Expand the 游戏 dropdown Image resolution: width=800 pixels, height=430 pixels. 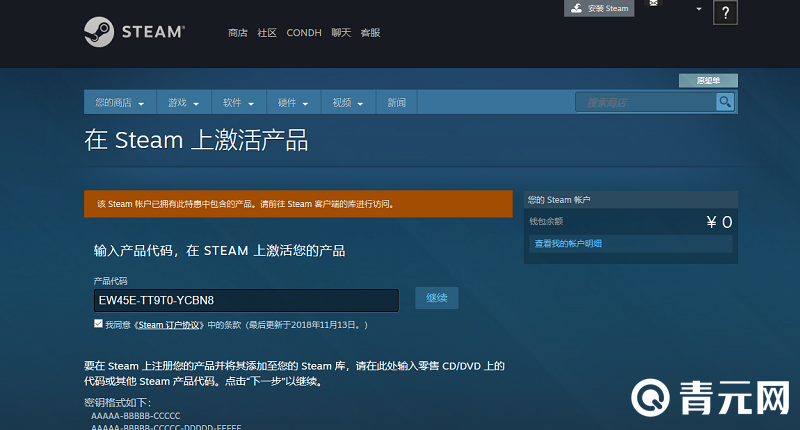(x=184, y=103)
